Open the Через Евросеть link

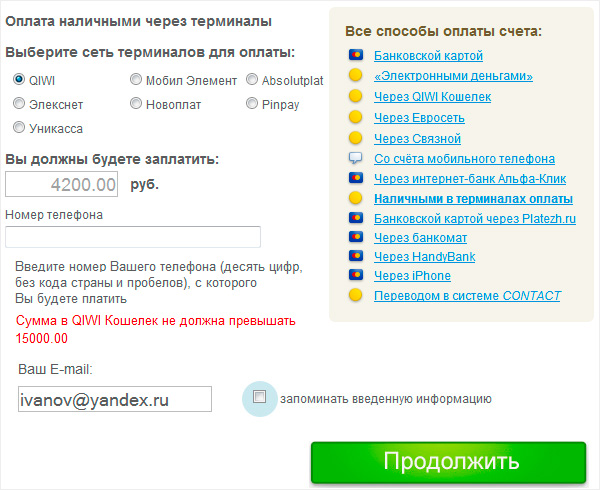coord(419,118)
